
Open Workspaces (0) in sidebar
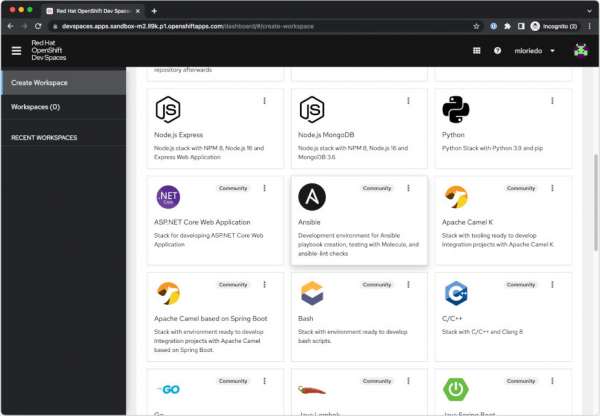coord(64,107)
